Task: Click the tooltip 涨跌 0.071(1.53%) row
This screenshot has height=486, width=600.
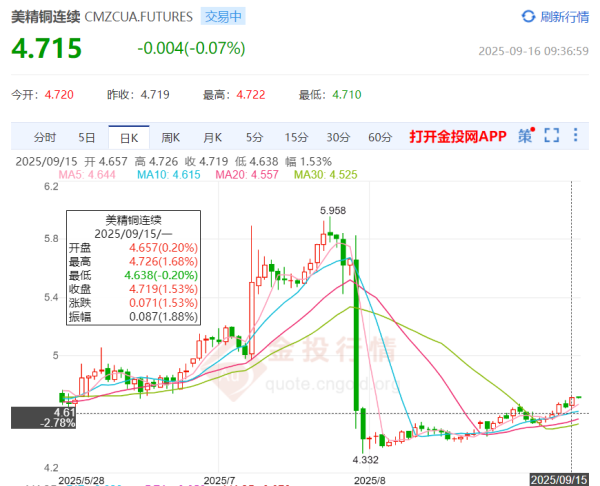Action: [x=133, y=303]
